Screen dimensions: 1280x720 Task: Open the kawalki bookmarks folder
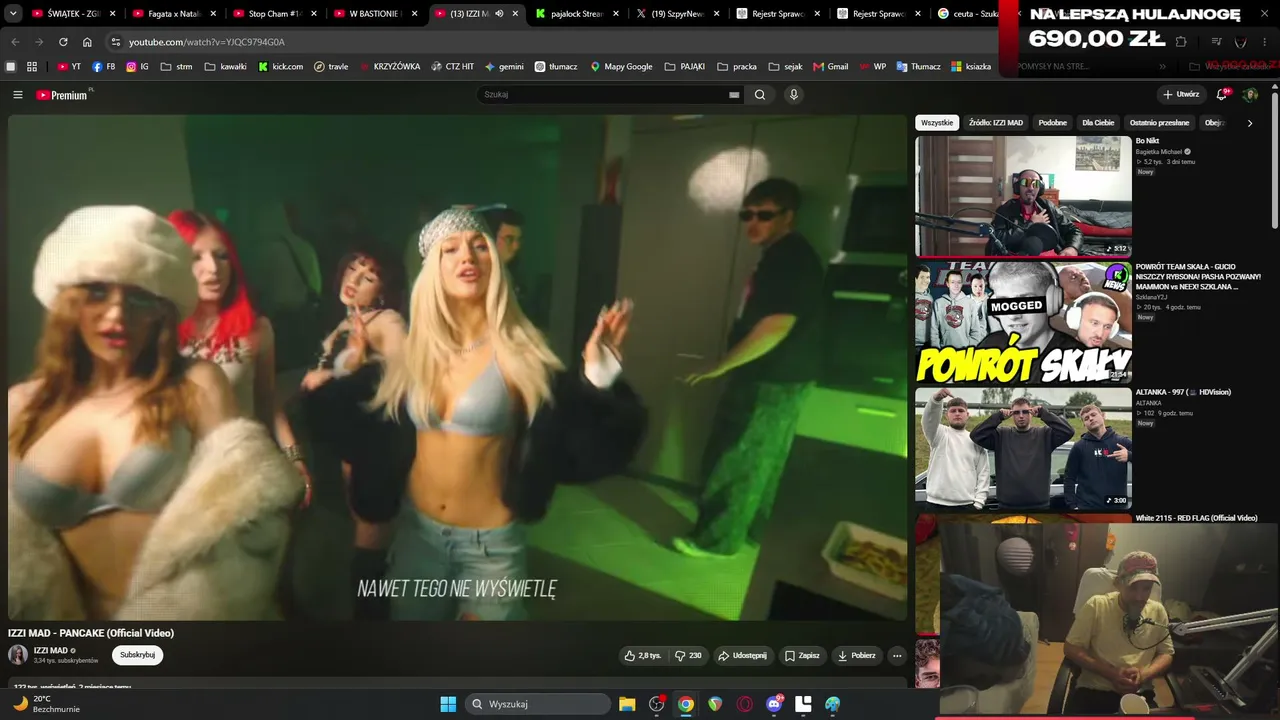coord(225,67)
